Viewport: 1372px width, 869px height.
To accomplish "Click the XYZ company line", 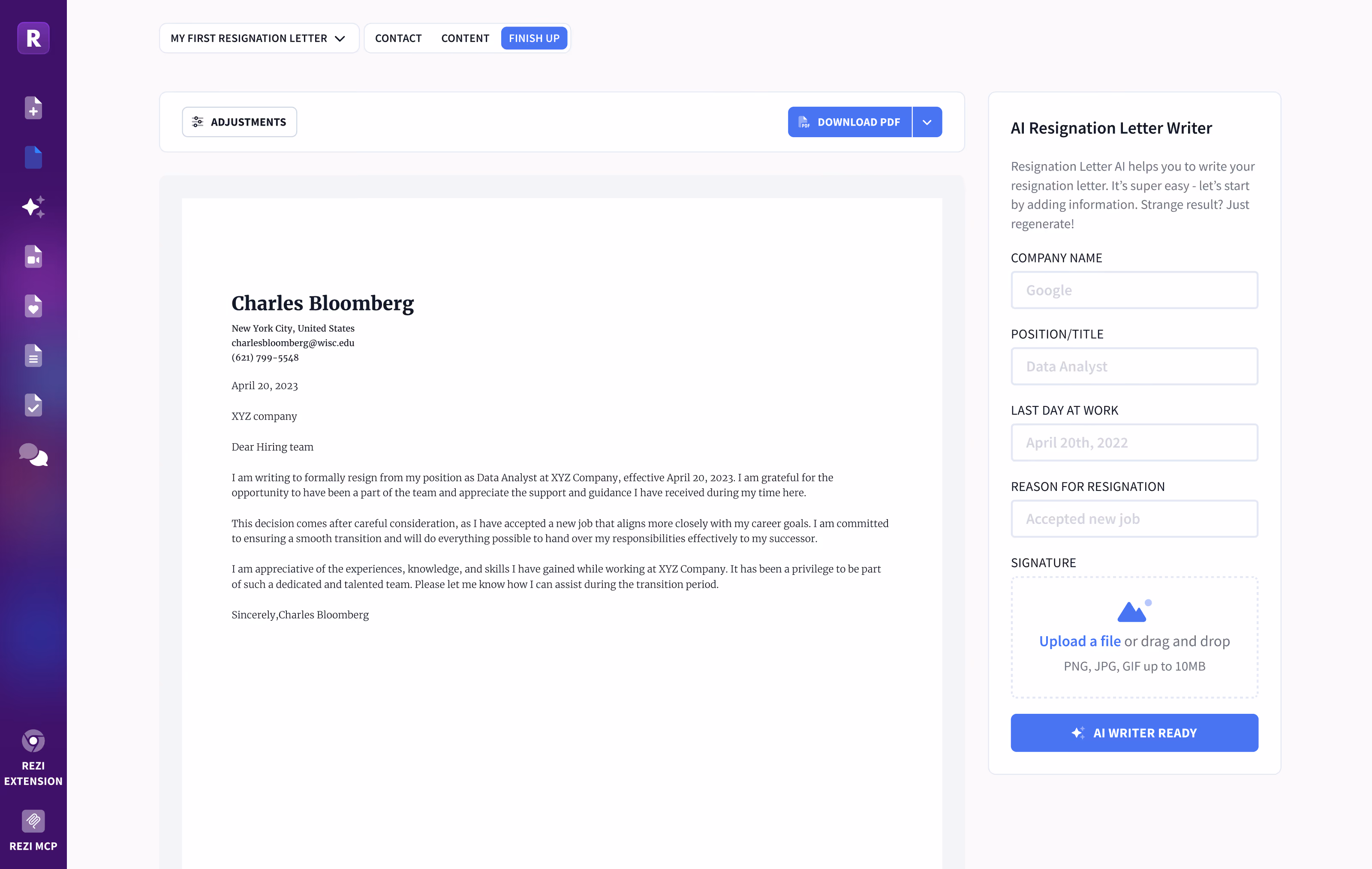I will 264,417.
